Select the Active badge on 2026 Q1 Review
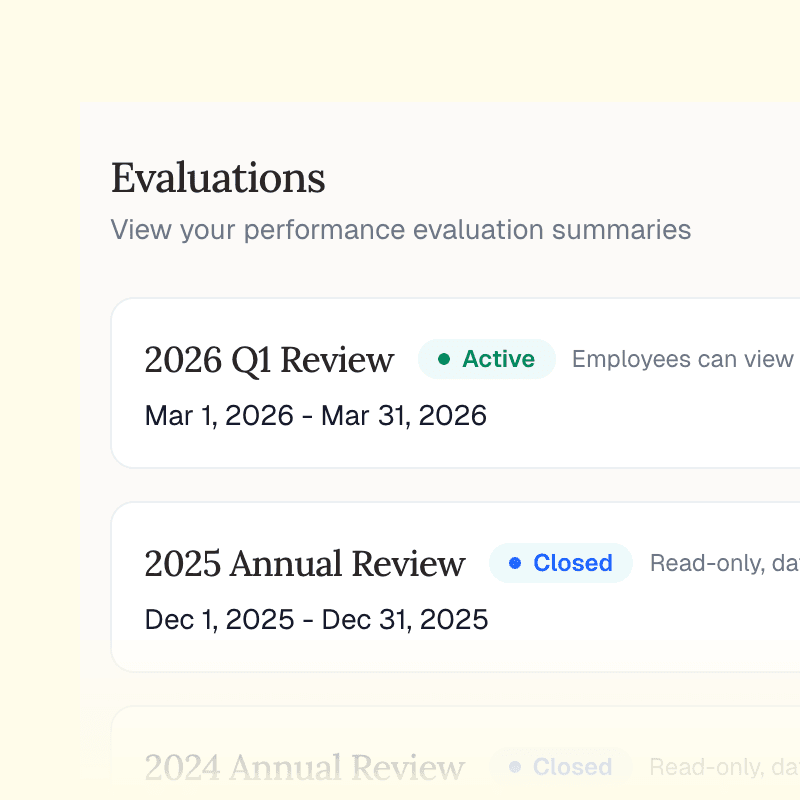The width and height of the screenshot is (800, 800). (x=487, y=359)
